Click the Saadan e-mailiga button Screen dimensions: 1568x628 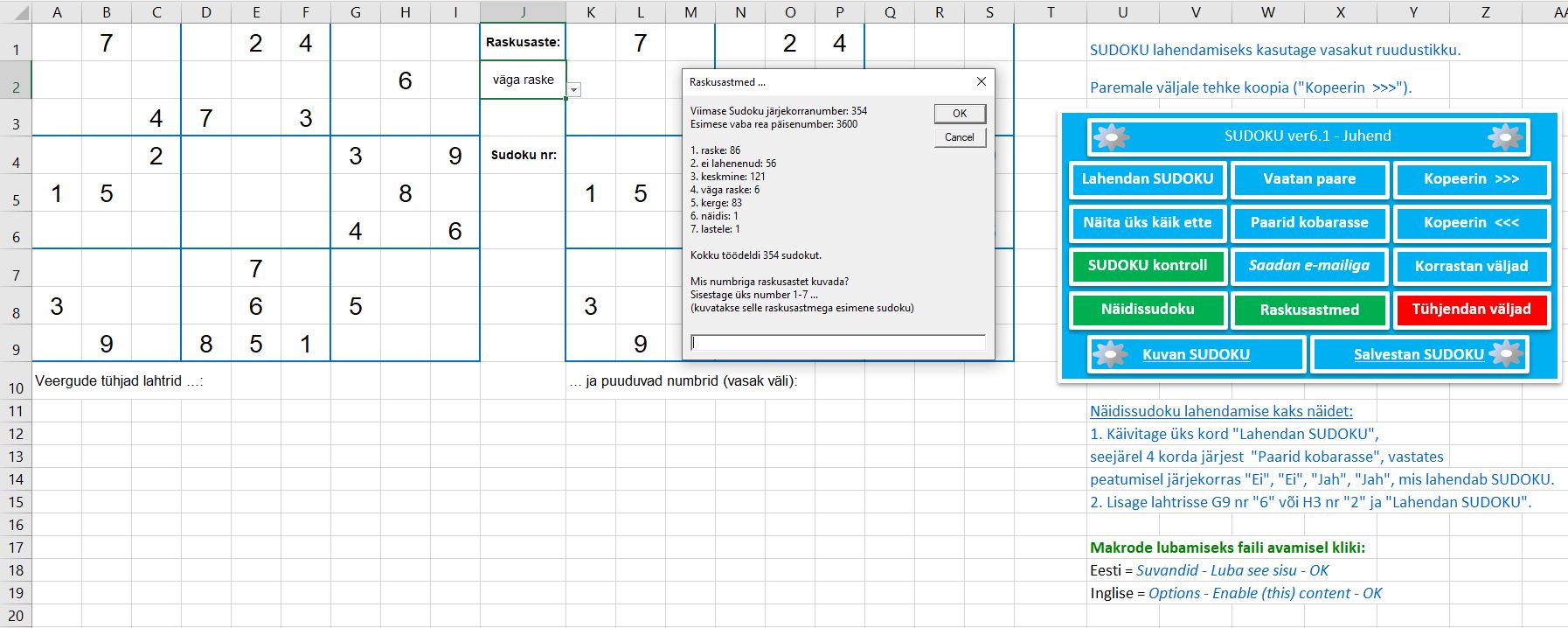[1308, 266]
